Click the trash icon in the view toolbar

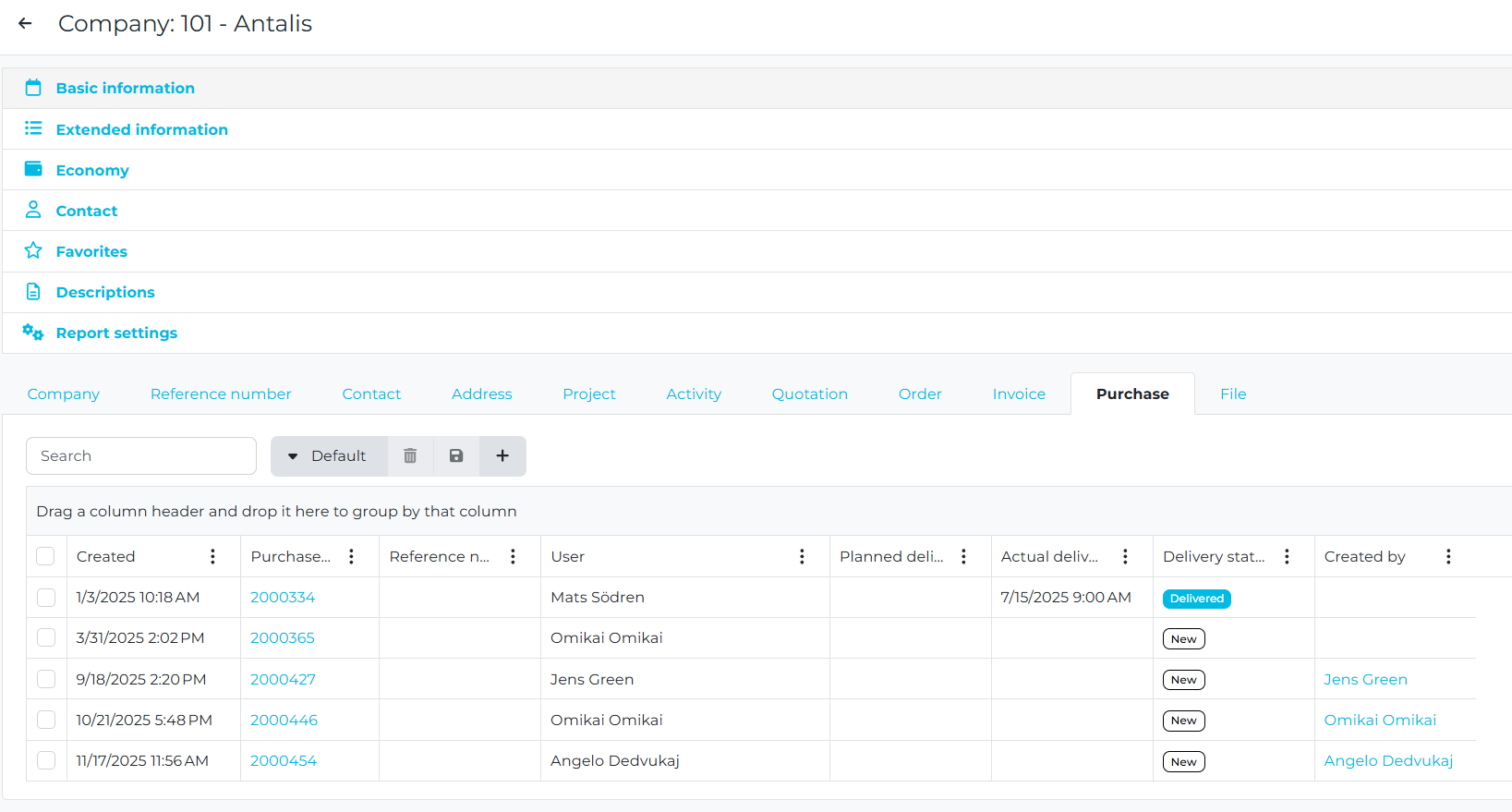pos(410,456)
